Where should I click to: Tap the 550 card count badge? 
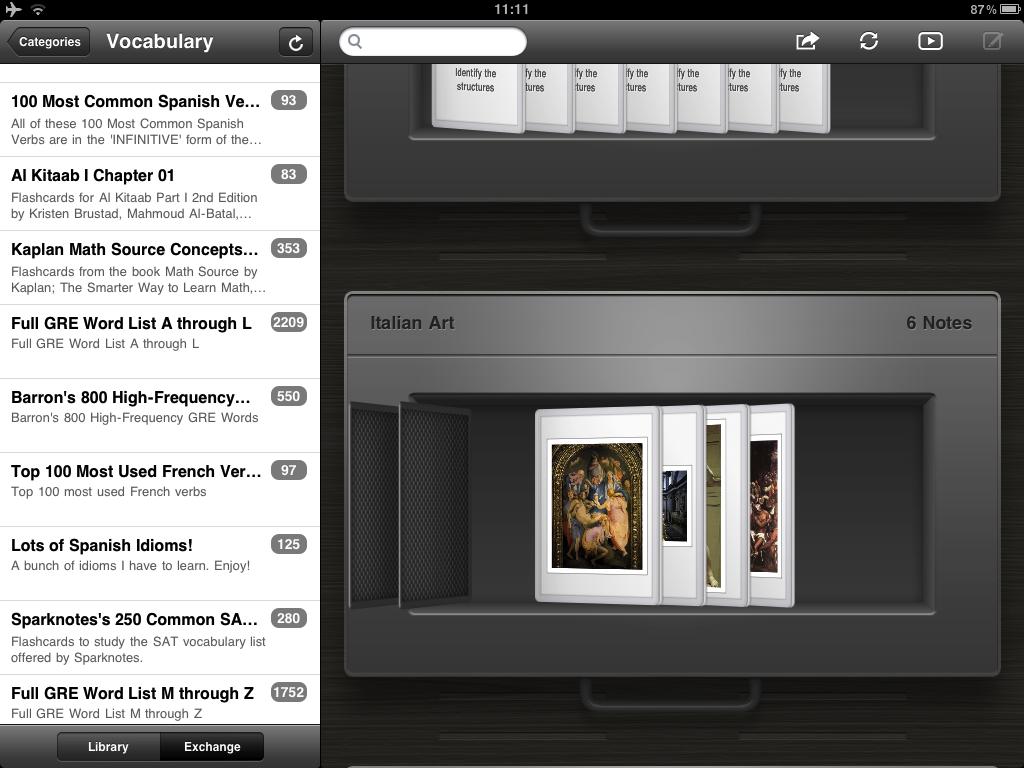tap(289, 396)
